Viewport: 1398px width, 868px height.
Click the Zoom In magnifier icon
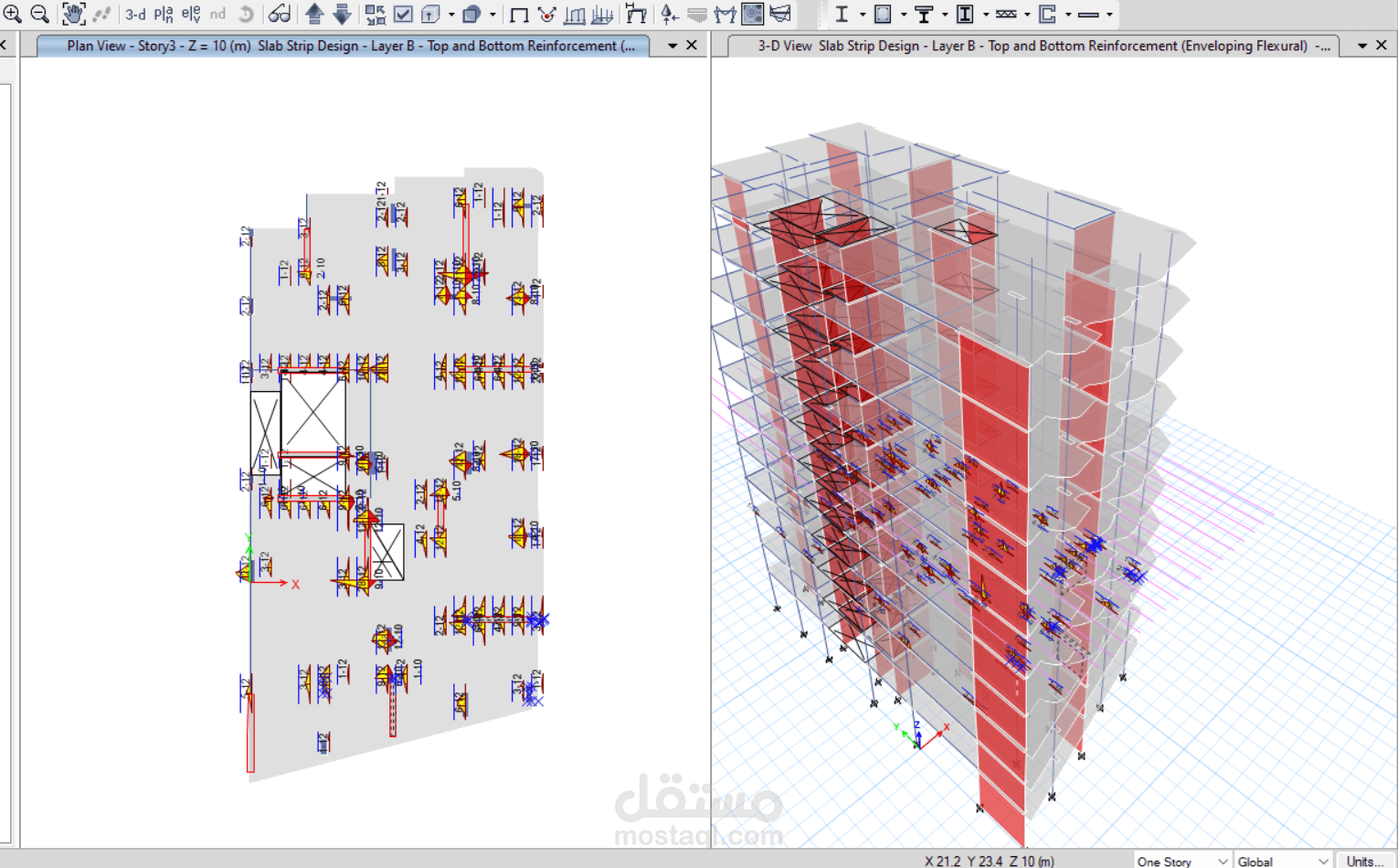coord(13,14)
